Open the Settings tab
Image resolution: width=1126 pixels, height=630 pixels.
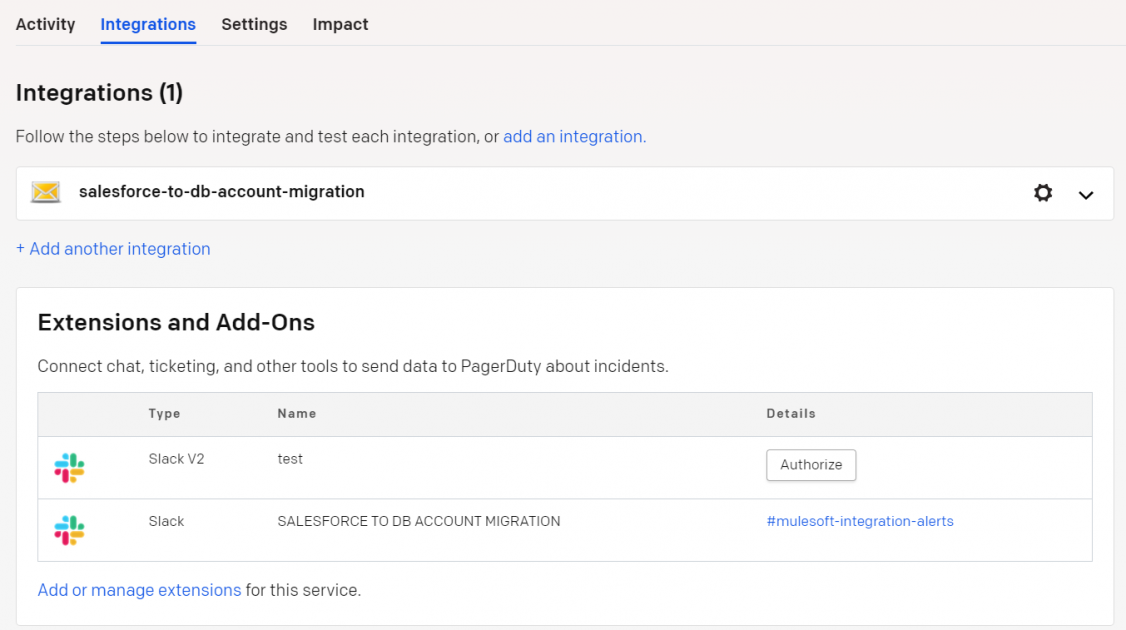tap(254, 24)
